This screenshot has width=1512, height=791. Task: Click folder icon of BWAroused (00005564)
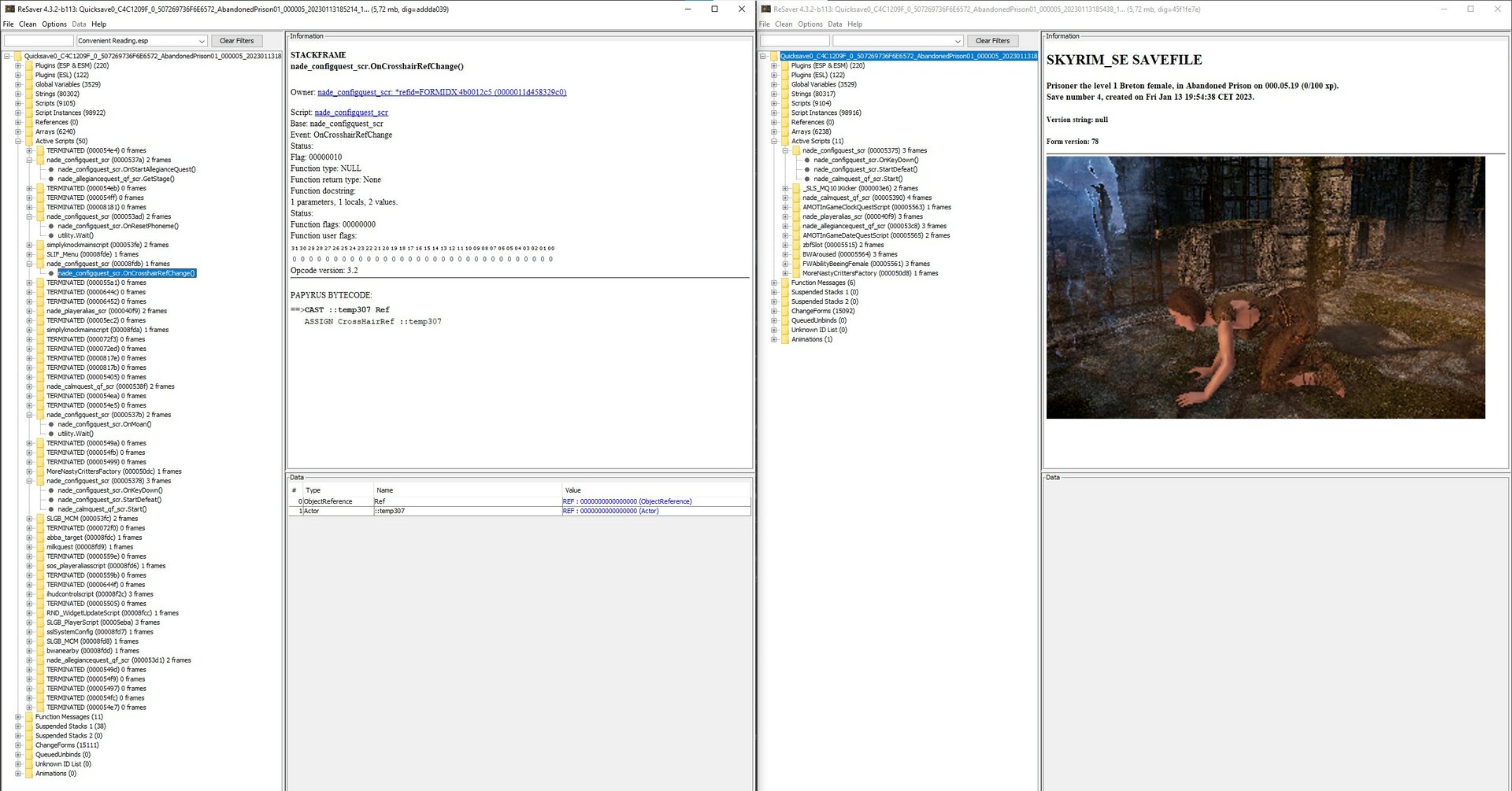[x=795, y=254]
